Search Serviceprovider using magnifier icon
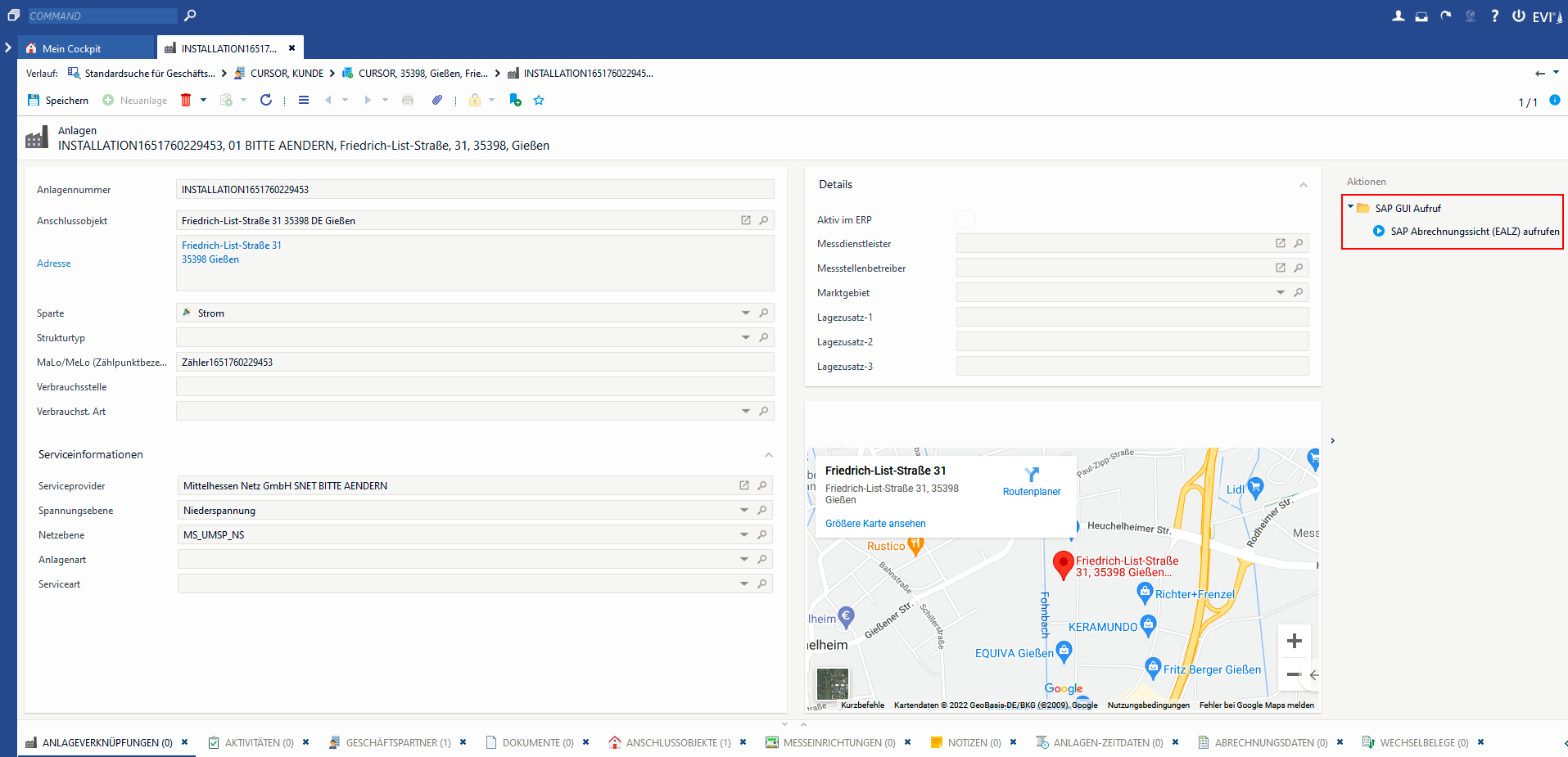The width and height of the screenshot is (1568, 757). pyautogui.click(x=762, y=485)
